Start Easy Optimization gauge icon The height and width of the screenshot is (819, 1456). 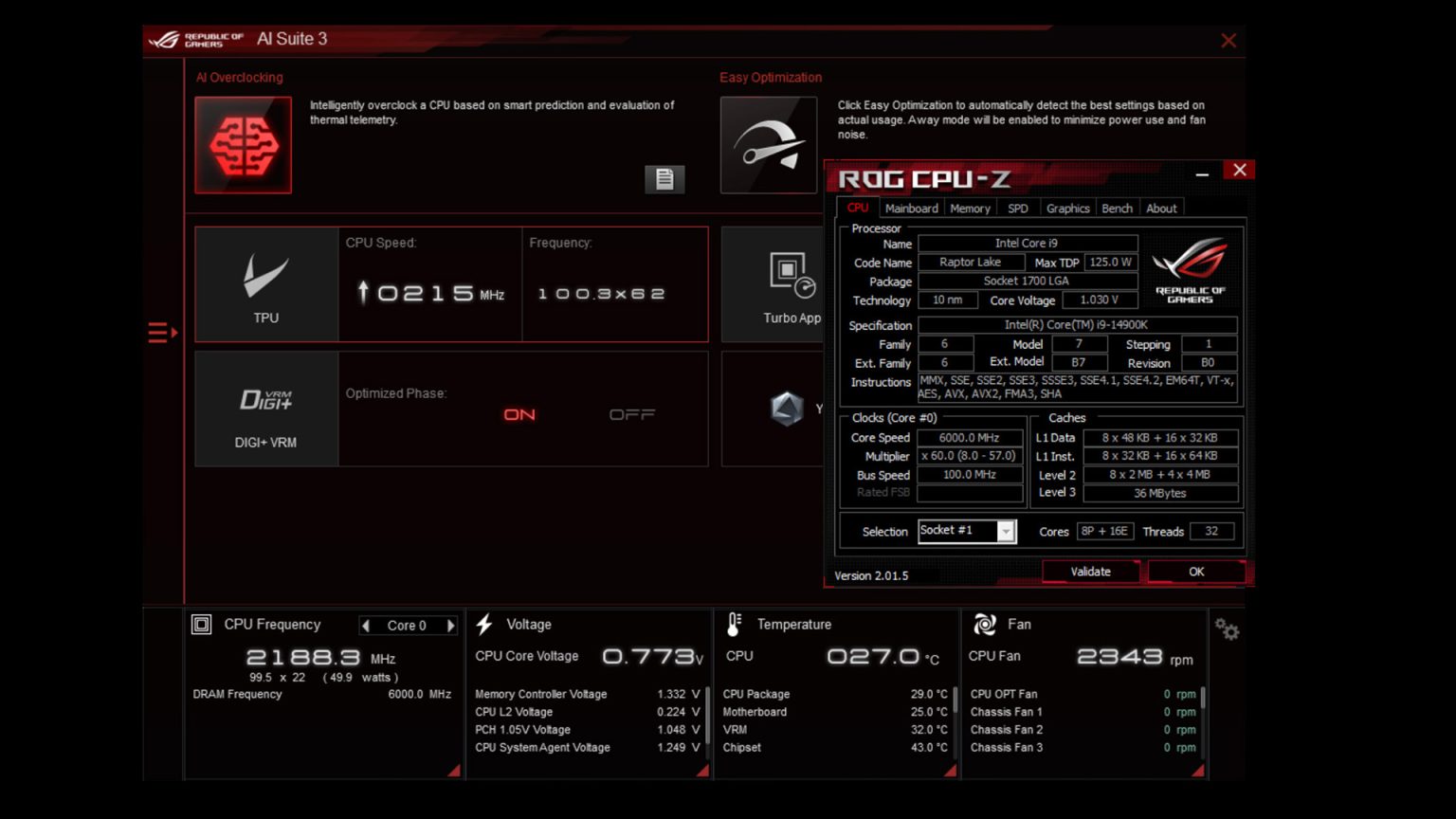click(x=769, y=145)
